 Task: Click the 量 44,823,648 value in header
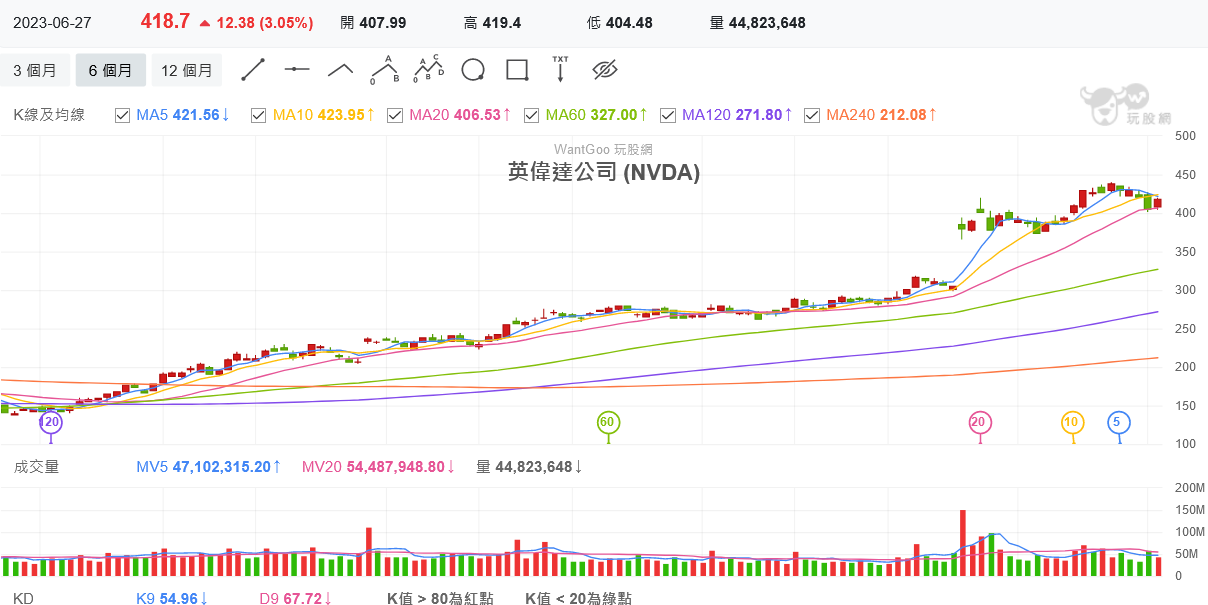coord(757,23)
